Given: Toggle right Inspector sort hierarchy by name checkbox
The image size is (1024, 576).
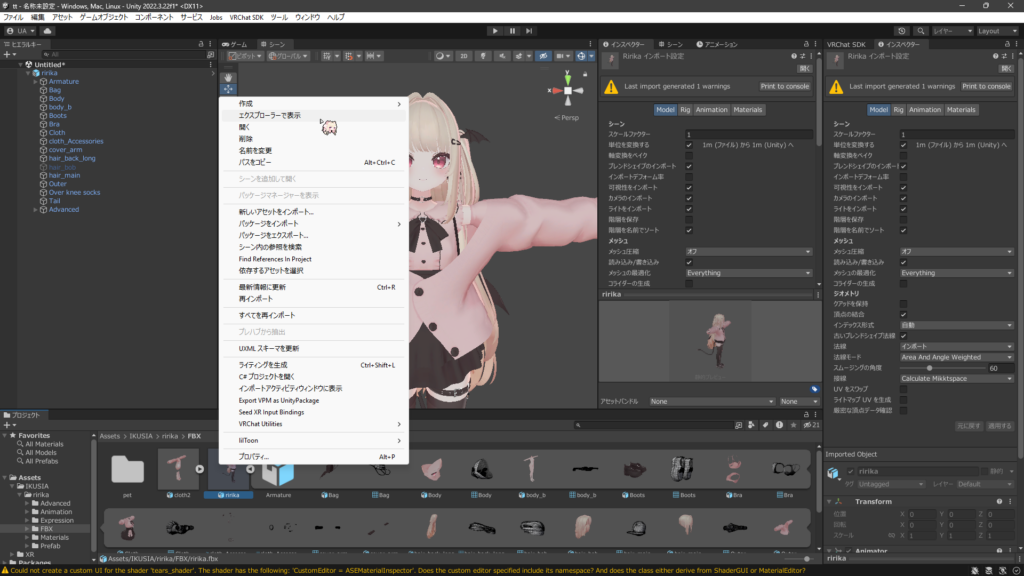Looking at the screenshot, I should tap(903, 230).
